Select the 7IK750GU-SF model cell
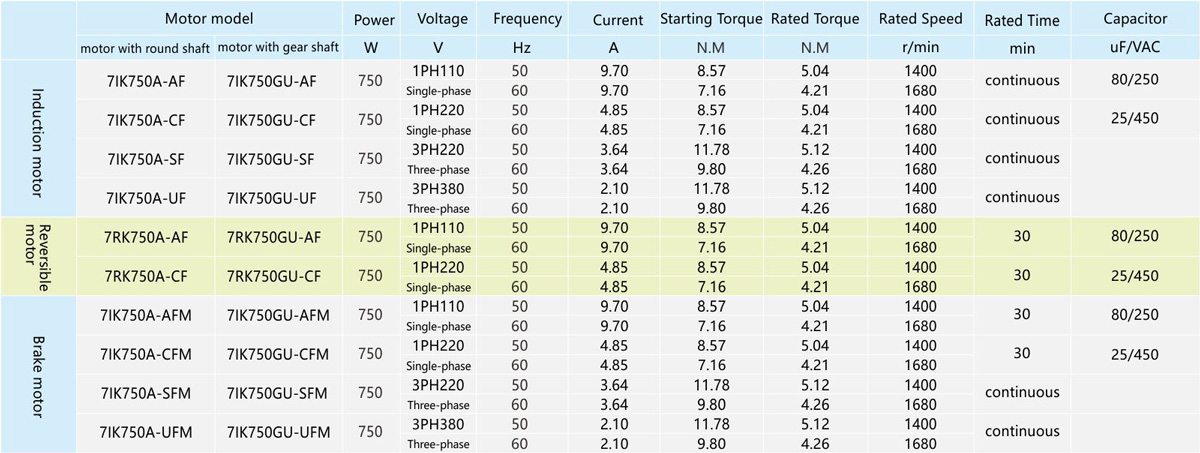1200x453 pixels. pyautogui.click(x=272, y=158)
